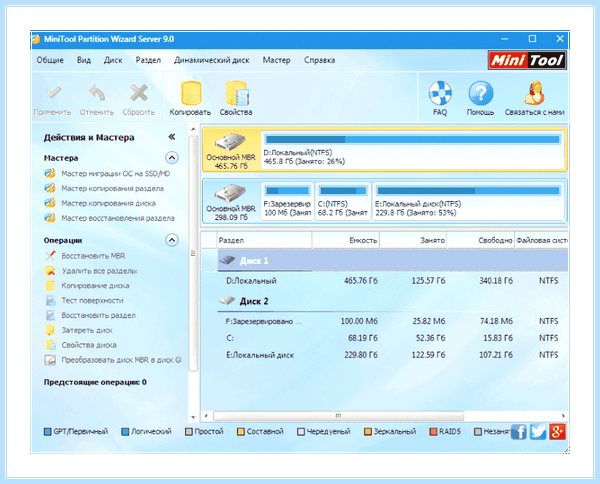
Task: Select the C:(NTFS) 68.2 ГБ partition block
Action: point(343,201)
